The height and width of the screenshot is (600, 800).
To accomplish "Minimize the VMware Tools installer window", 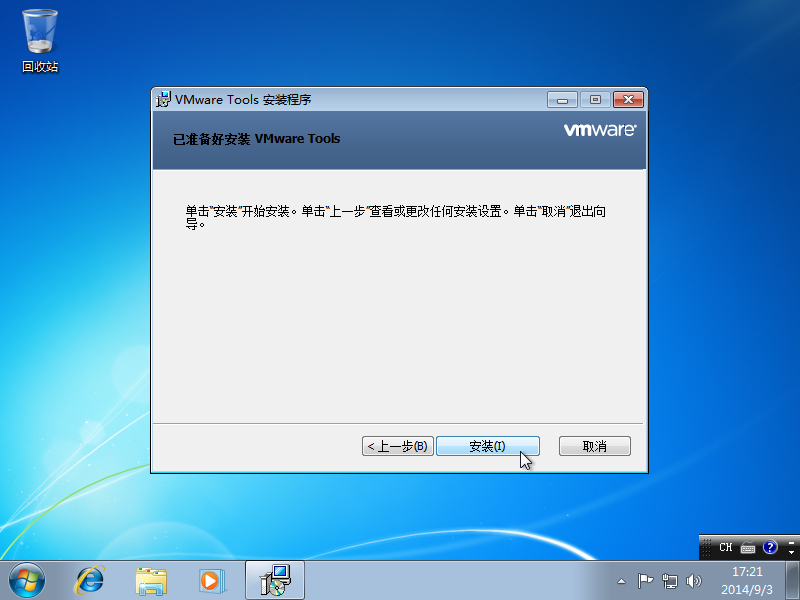I will 562,99.
